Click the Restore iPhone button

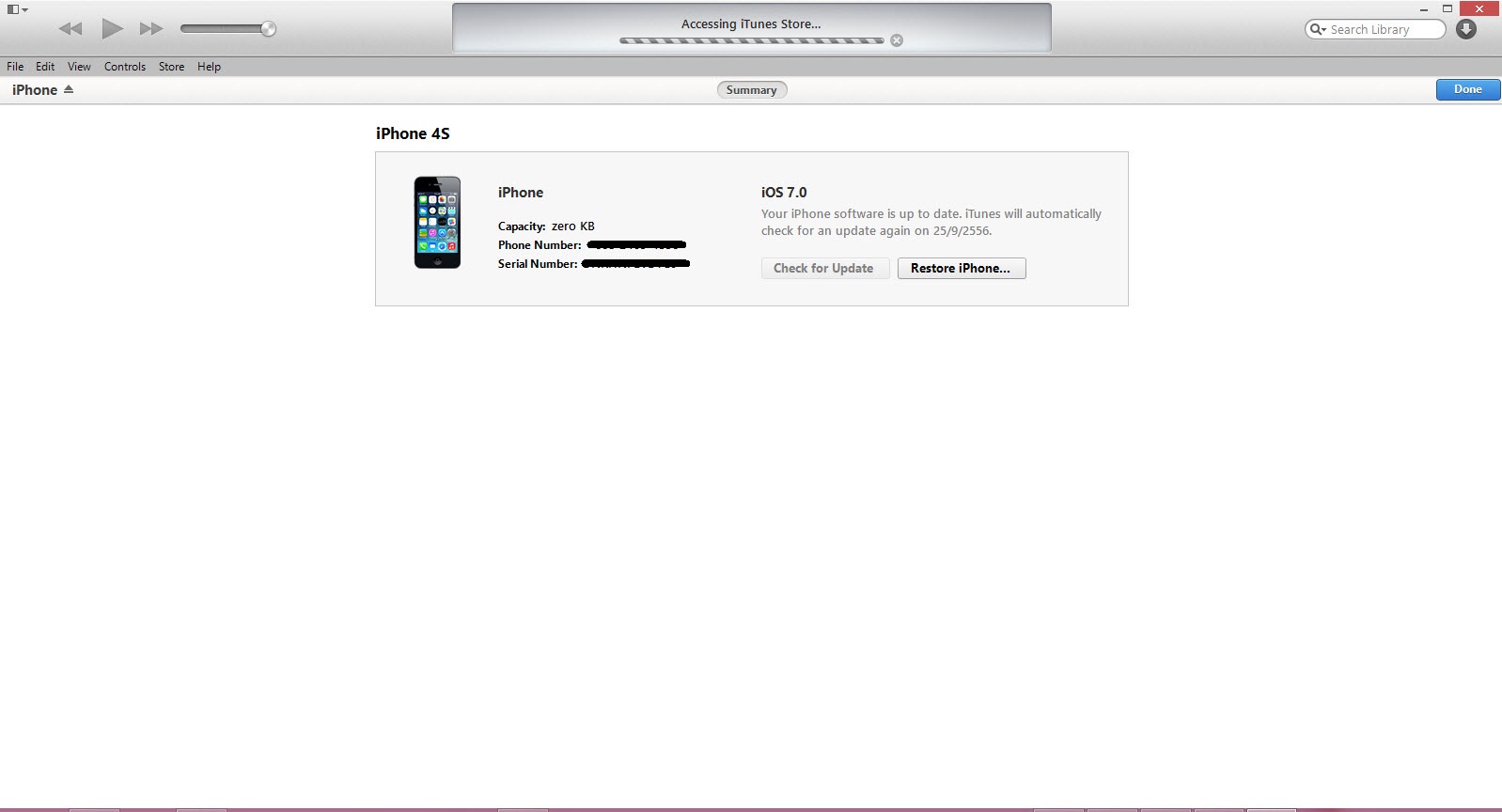pyautogui.click(x=962, y=269)
